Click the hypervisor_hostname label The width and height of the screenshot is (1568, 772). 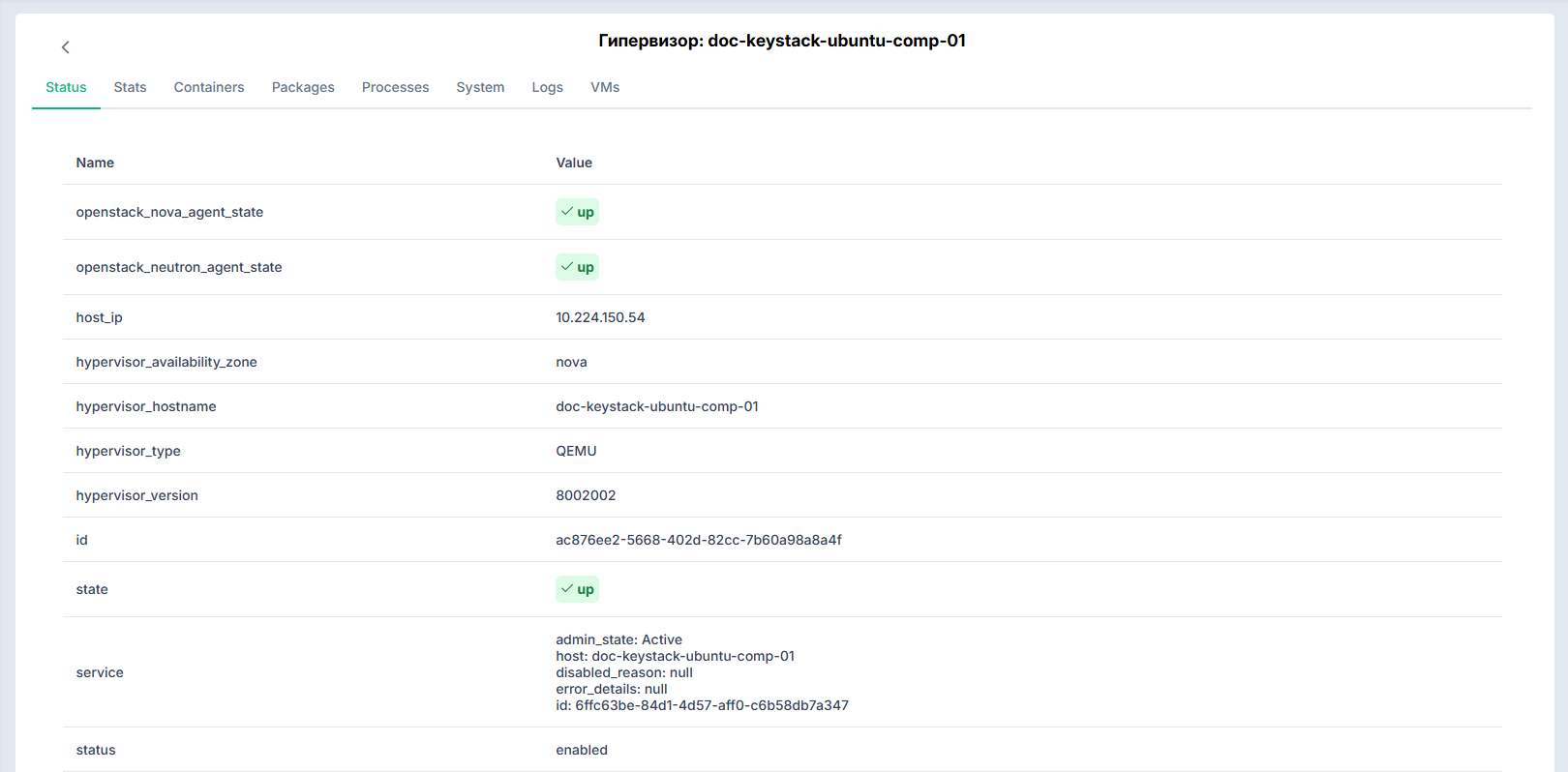pos(146,406)
